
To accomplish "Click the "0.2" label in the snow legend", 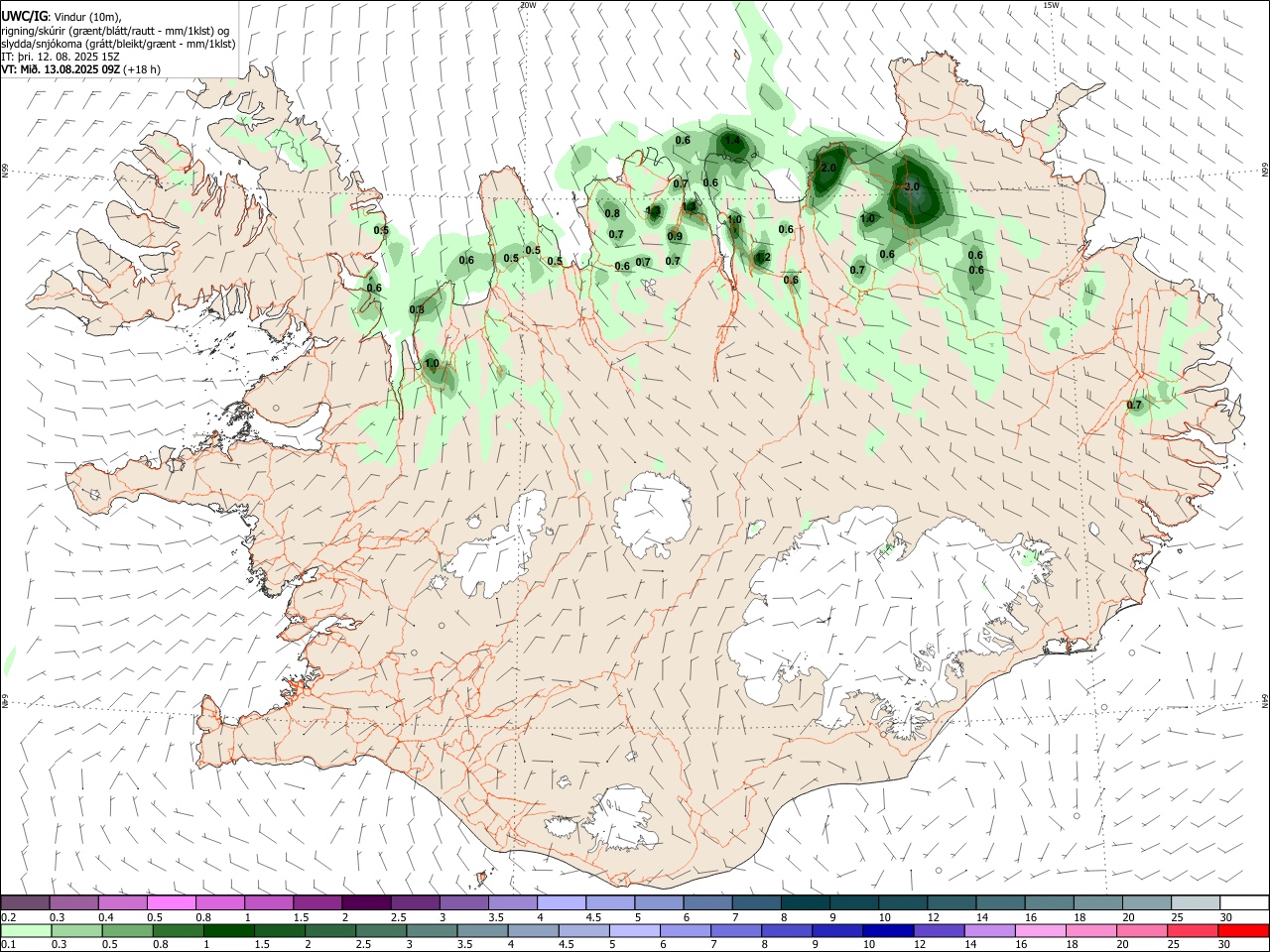I will click(x=8, y=917).
